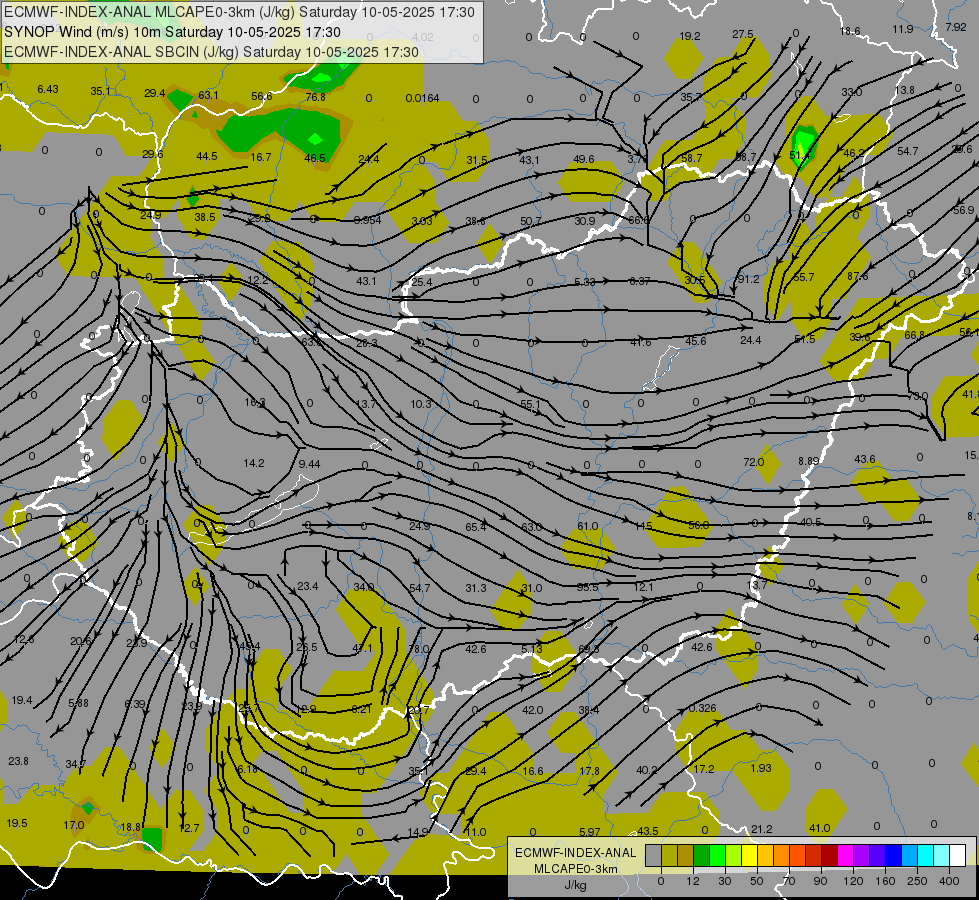This screenshot has width=979, height=900.
Task: Click the legend scale label 90
Action: click(x=820, y=881)
